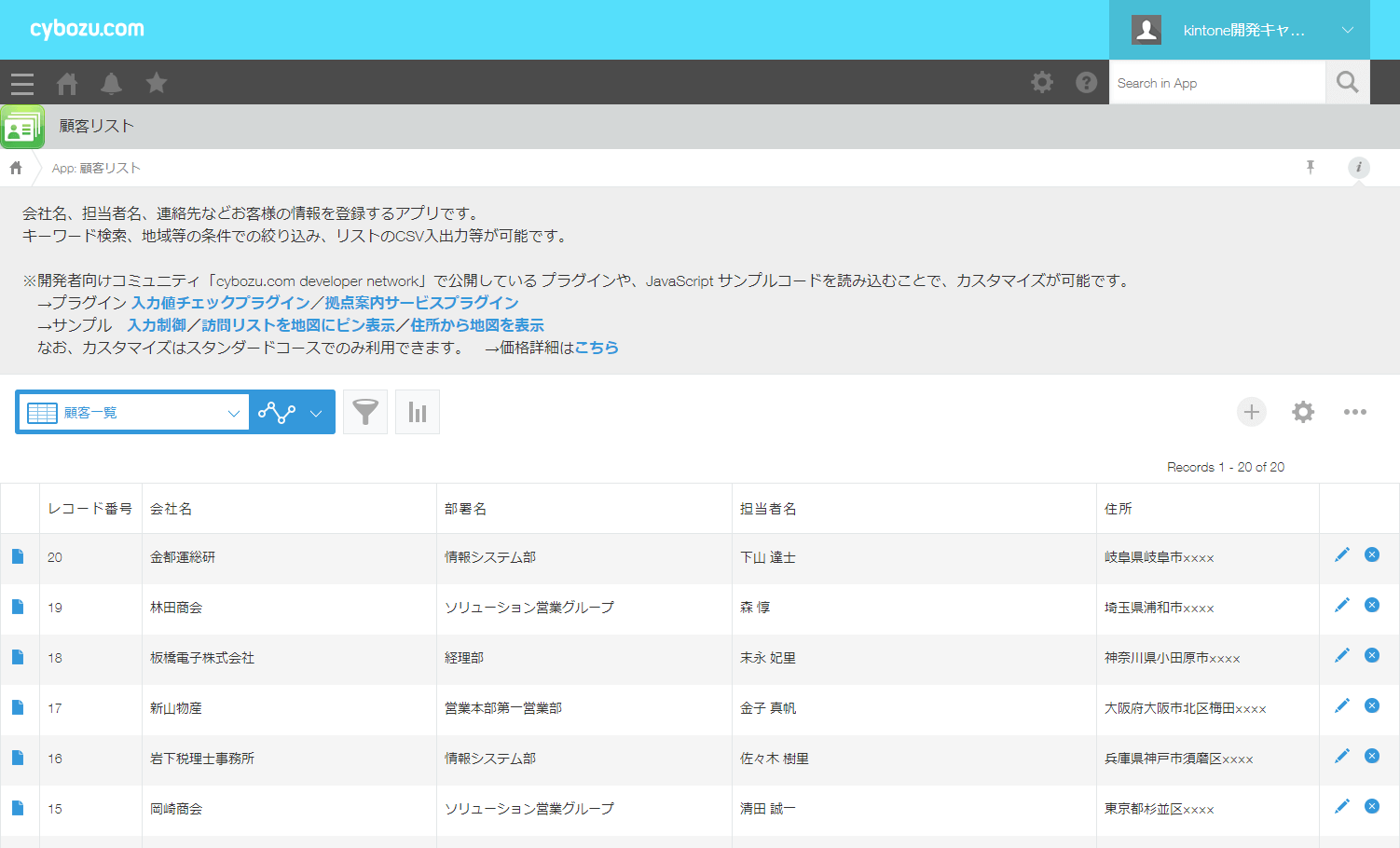Open app settings gear beside plus button
1400x848 pixels.
1303,412
